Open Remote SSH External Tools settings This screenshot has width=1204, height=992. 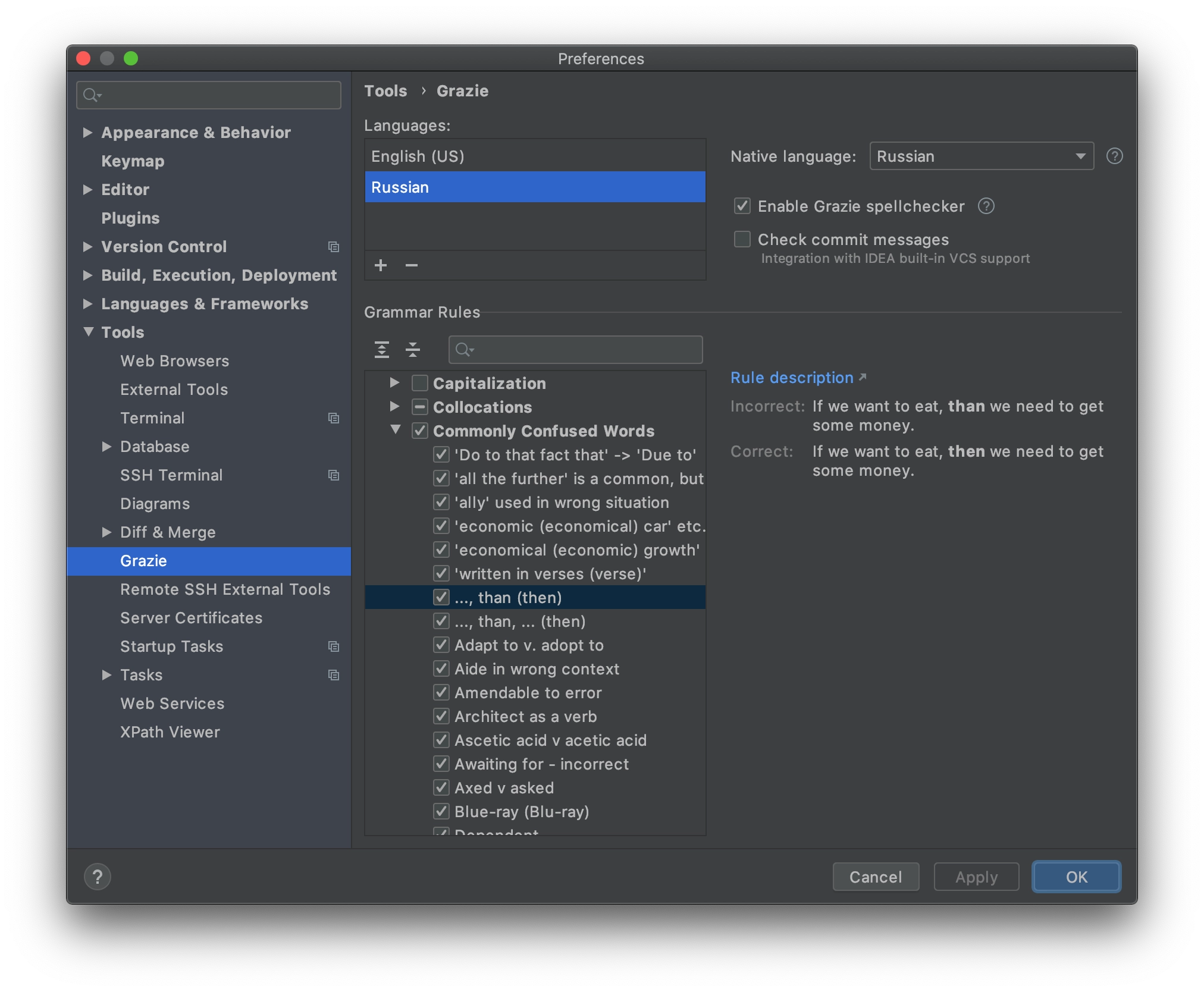pyautogui.click(x=225, y=589)
